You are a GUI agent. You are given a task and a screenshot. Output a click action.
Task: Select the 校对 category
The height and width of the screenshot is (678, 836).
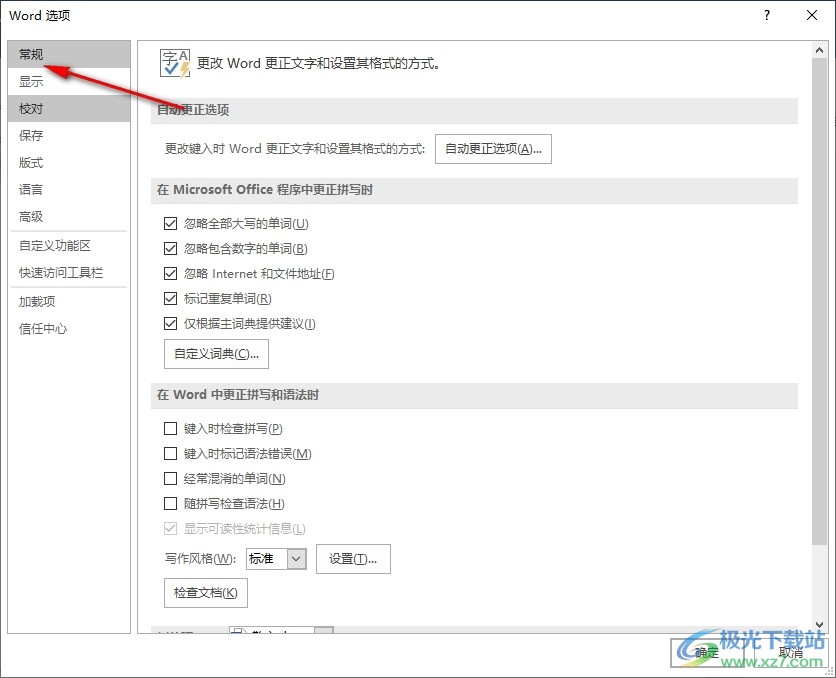click(69, 109)
